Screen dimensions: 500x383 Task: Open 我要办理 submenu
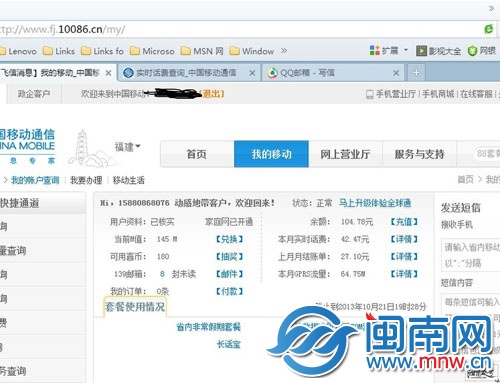tap(86, 180)
